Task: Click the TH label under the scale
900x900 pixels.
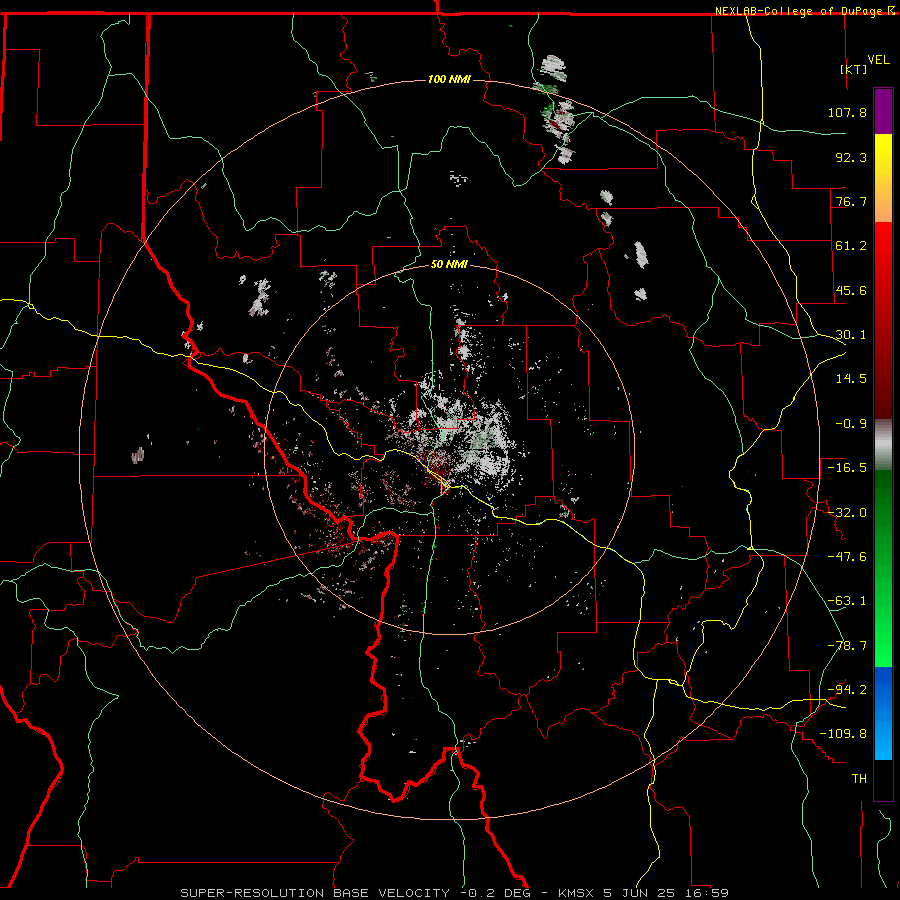Action: tap(859, 778)
